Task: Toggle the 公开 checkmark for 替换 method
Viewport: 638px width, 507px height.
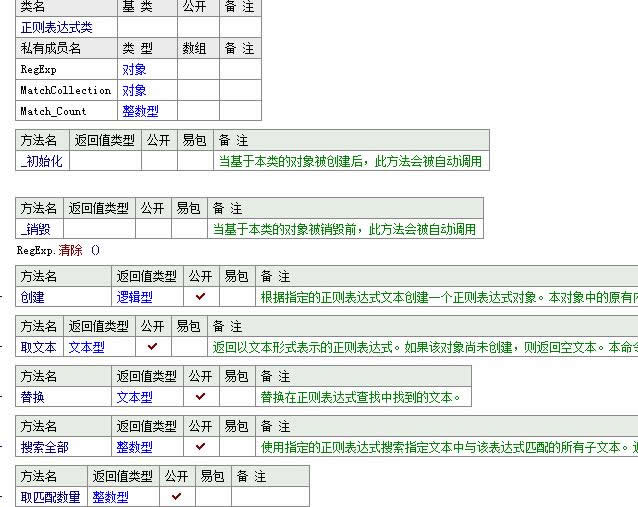Action: [201, 397]
